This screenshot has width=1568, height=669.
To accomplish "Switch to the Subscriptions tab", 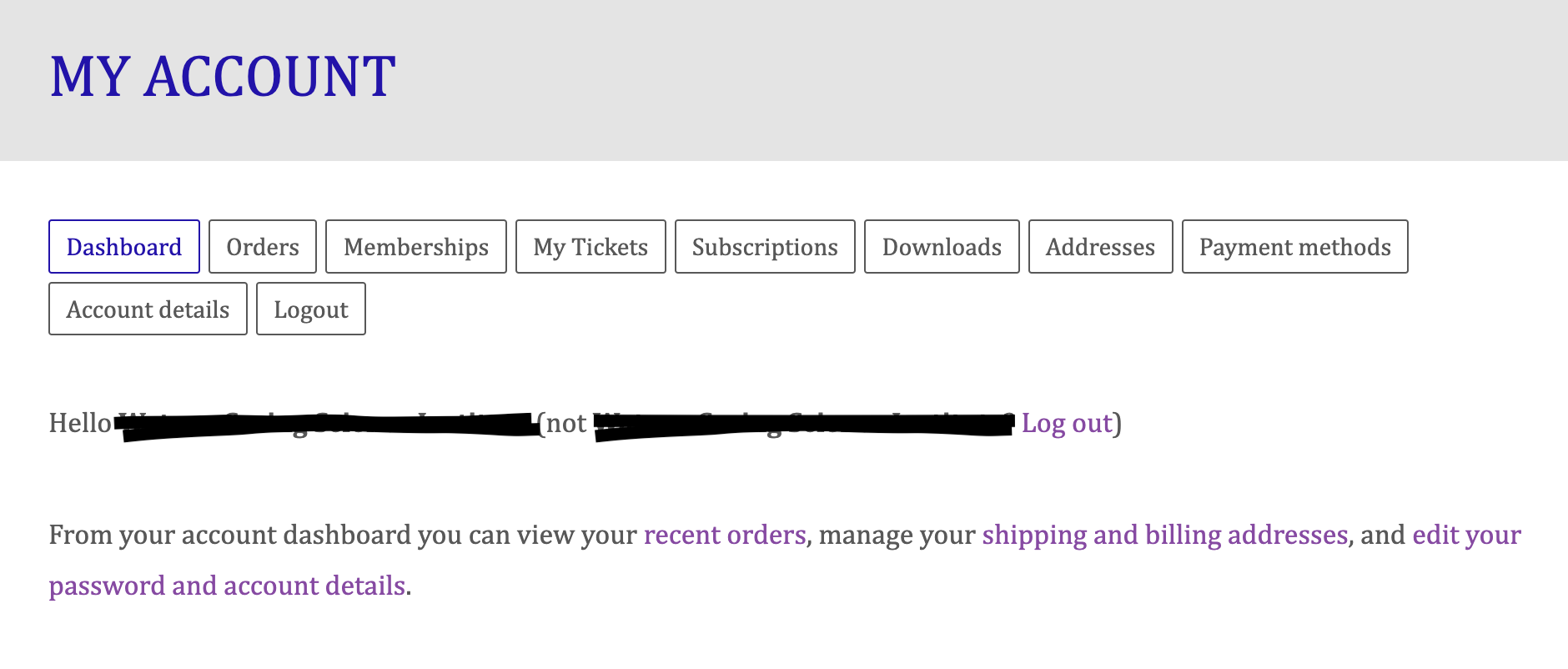I will pos(765,247).
